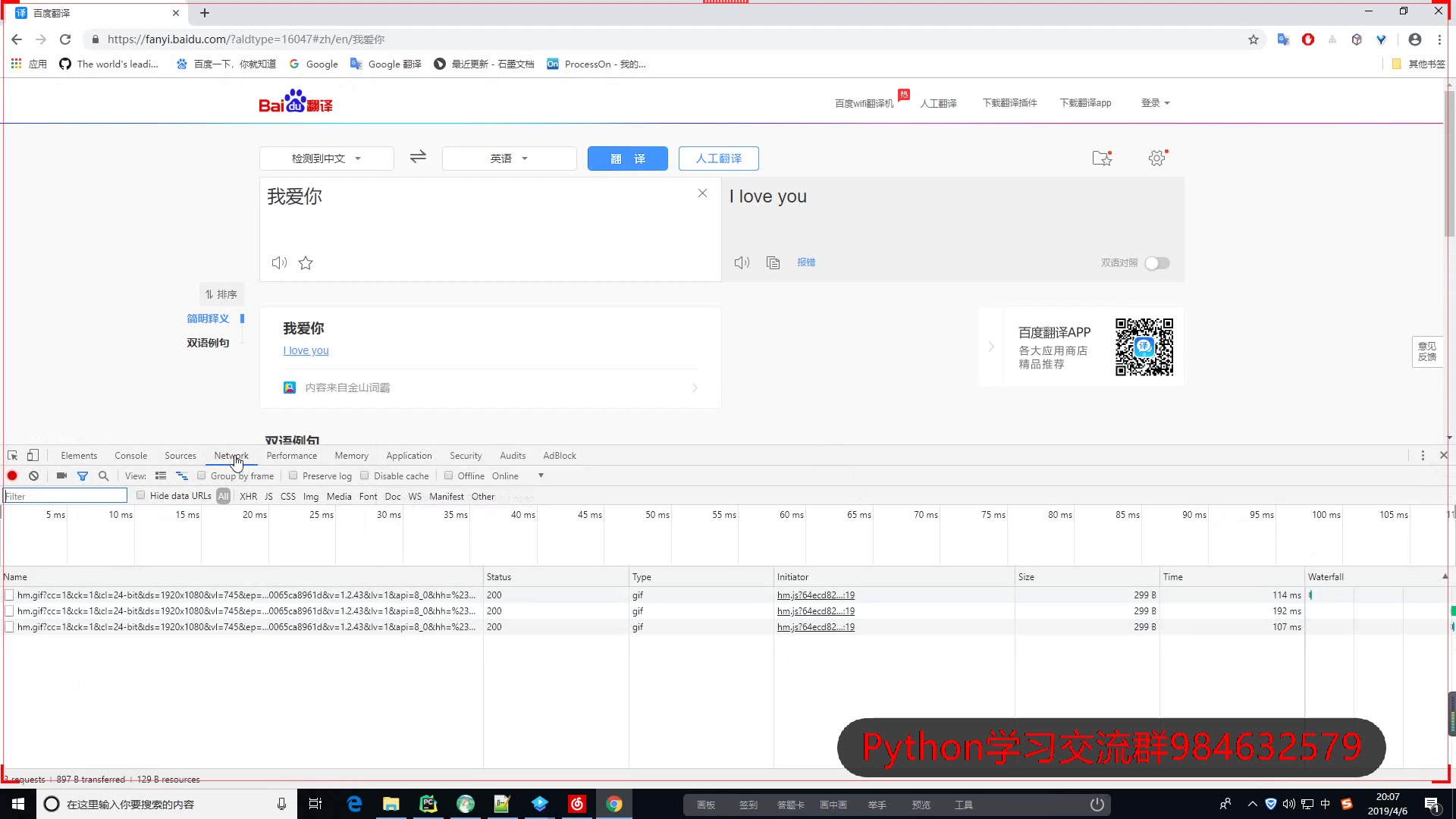Click capture screenshots camera icon
This screenshot has height=819, width=1456.
(61, 475)
